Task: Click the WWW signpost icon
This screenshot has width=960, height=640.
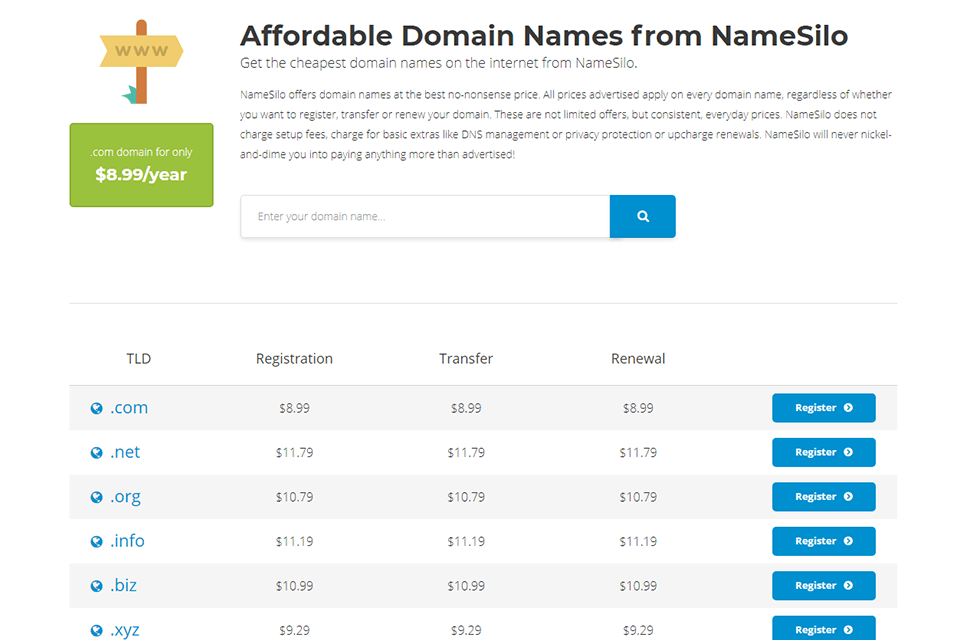Action: coord(141,61)
